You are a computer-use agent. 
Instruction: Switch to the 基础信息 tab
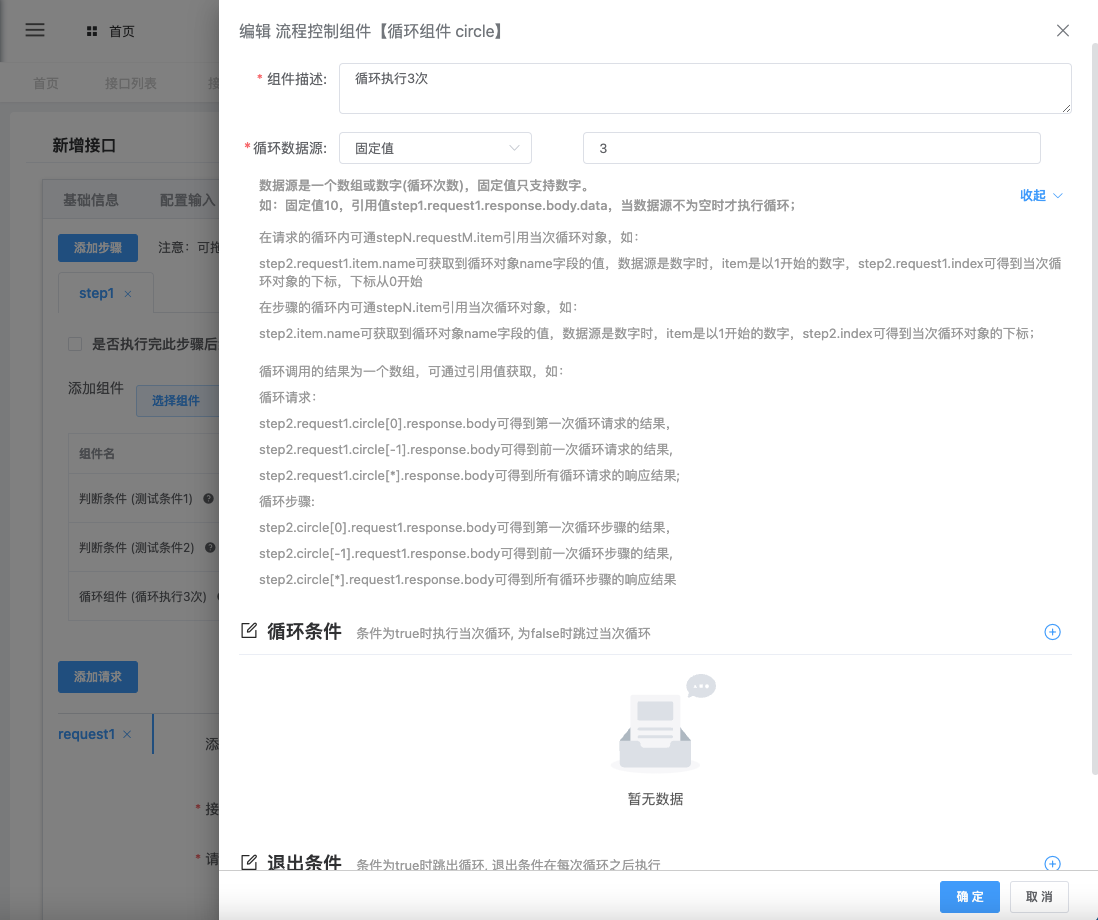(91, 200)
